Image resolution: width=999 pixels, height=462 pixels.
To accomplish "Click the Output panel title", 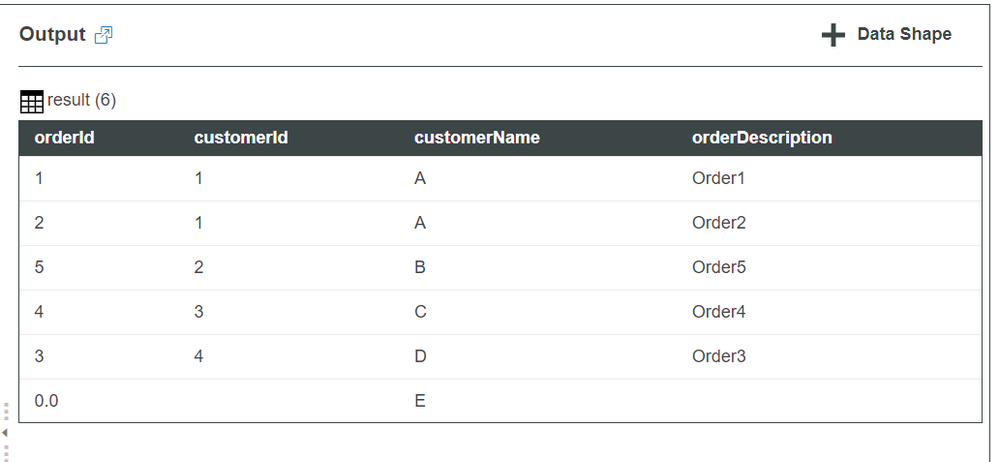I will [53, 34].
